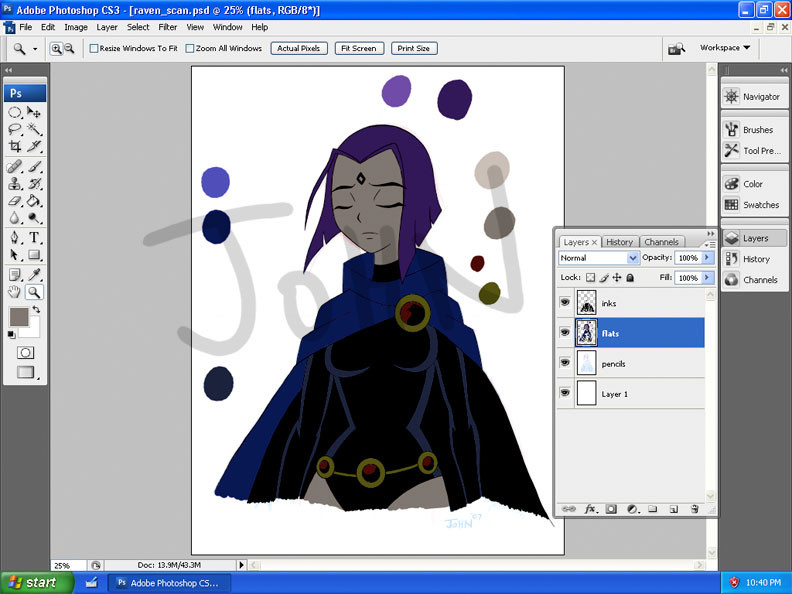
Task: Select the Crop tool
Action: tap(15, 146)
